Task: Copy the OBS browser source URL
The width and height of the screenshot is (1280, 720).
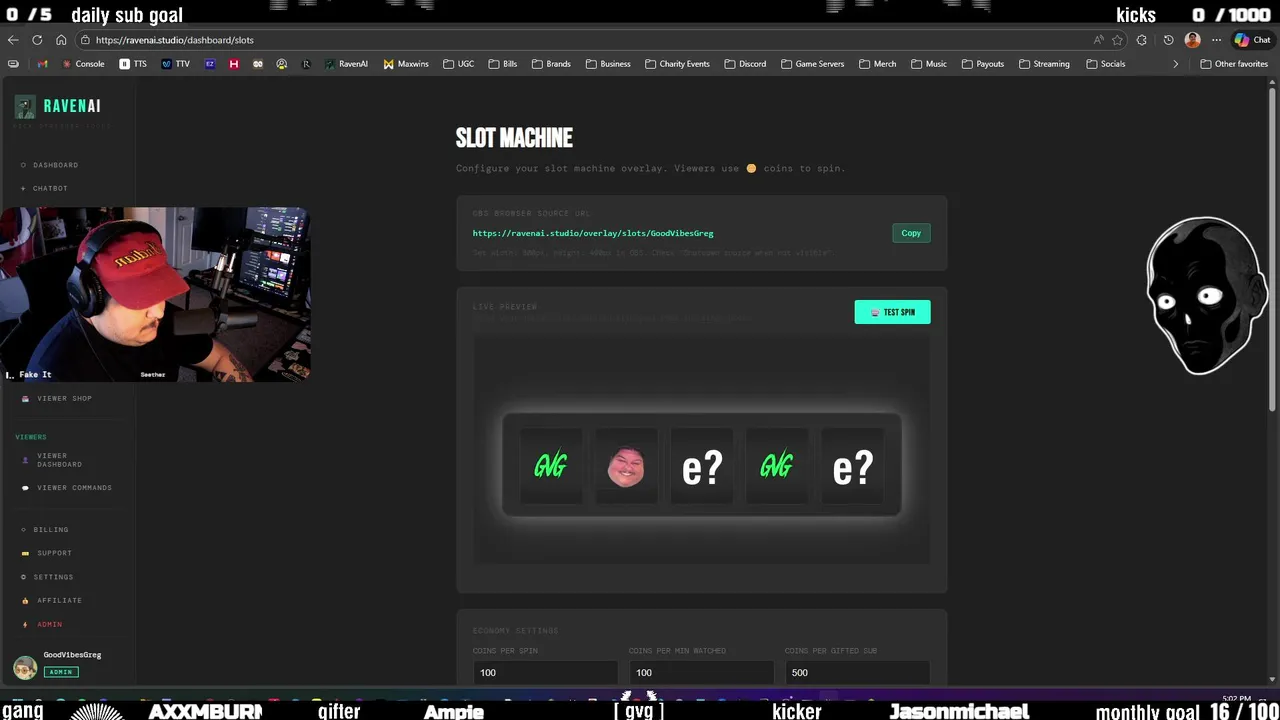Action: (911, 233)
